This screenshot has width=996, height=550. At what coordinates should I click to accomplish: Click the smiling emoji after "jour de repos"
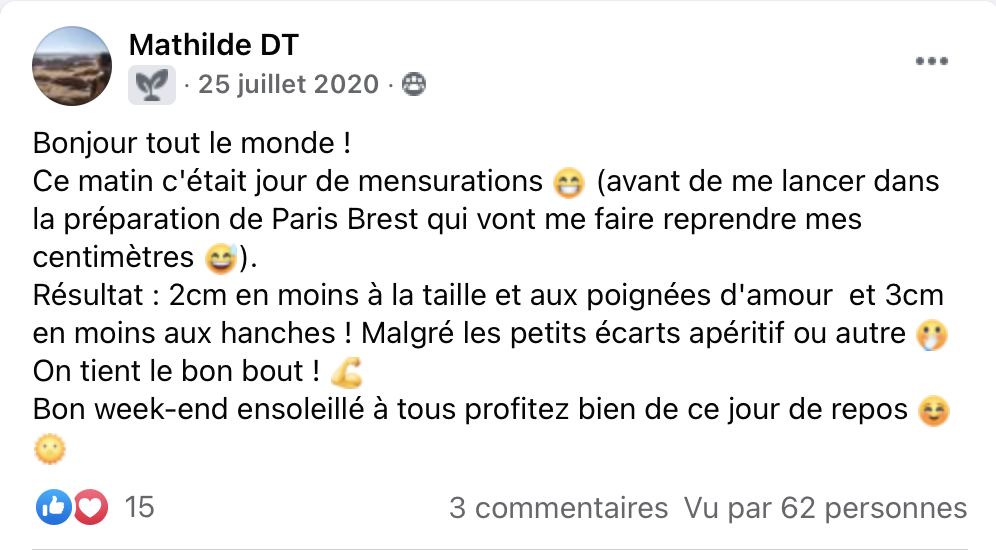(x=931, y=411)
